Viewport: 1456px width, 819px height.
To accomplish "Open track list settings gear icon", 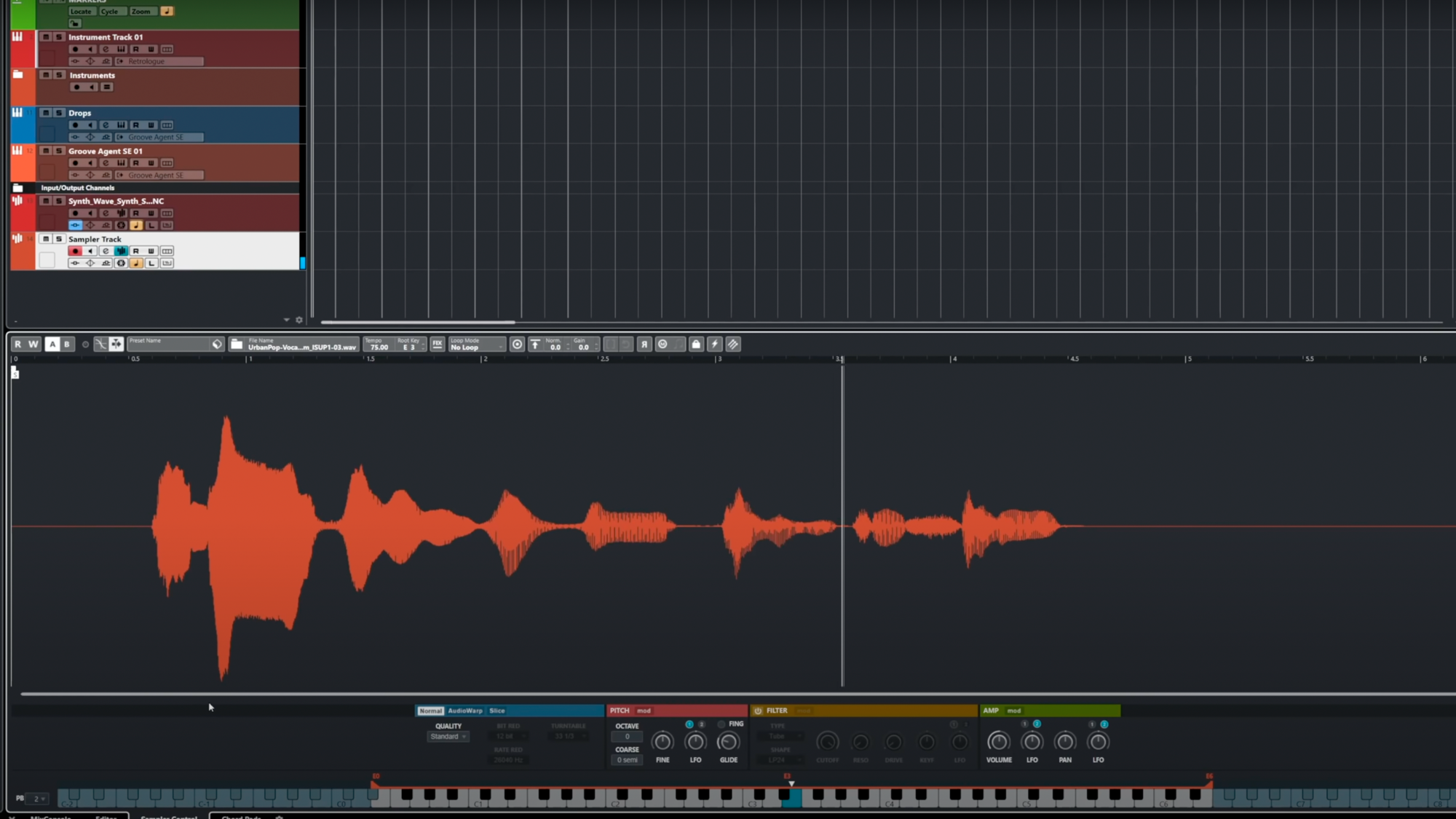I will tap(298, 320).
